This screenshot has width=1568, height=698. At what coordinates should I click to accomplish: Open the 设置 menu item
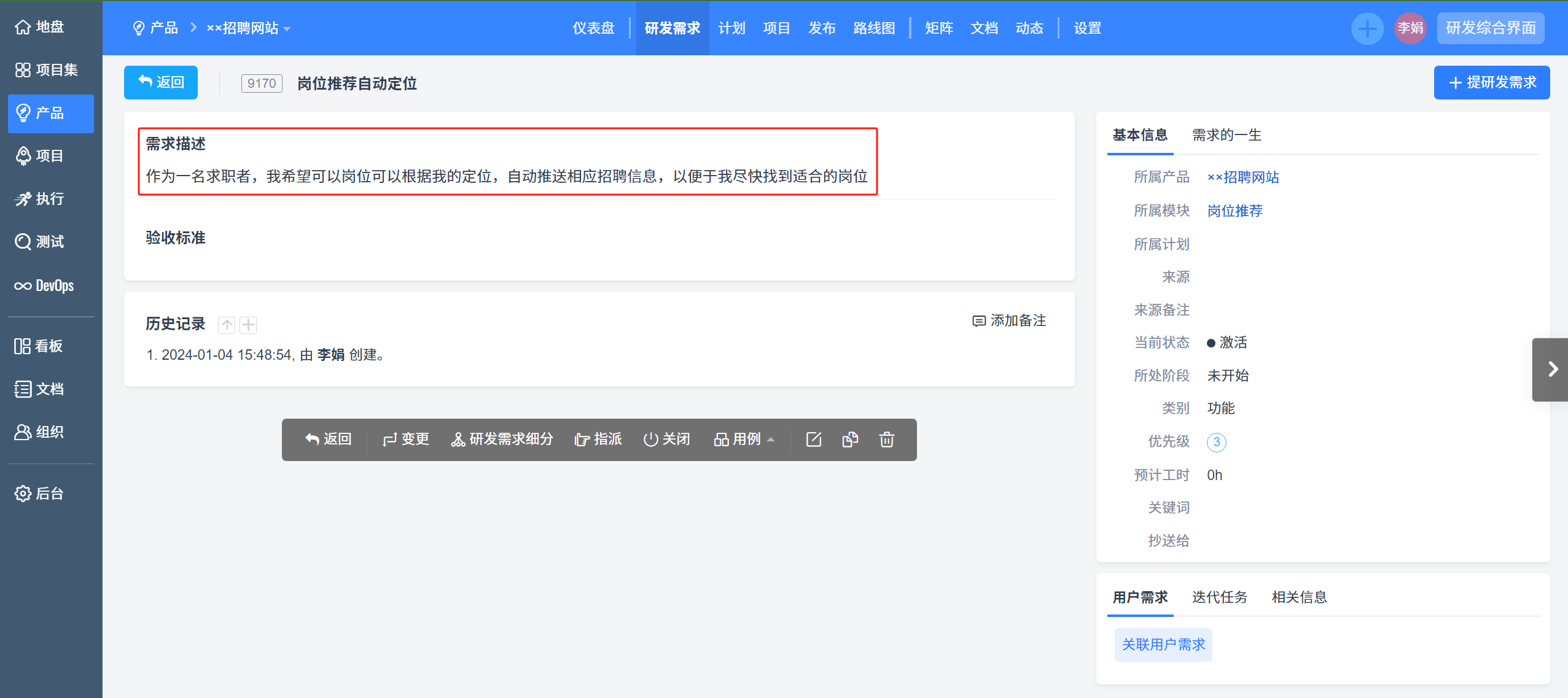1086,28
